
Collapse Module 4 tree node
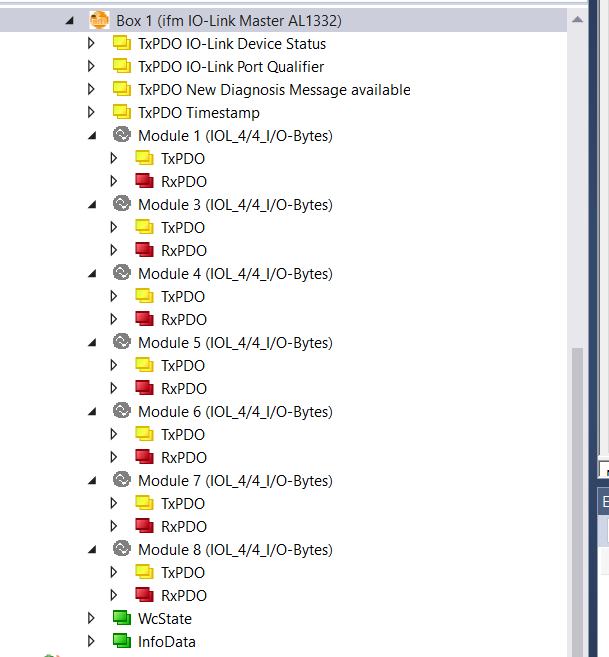[x=92, y=274]
